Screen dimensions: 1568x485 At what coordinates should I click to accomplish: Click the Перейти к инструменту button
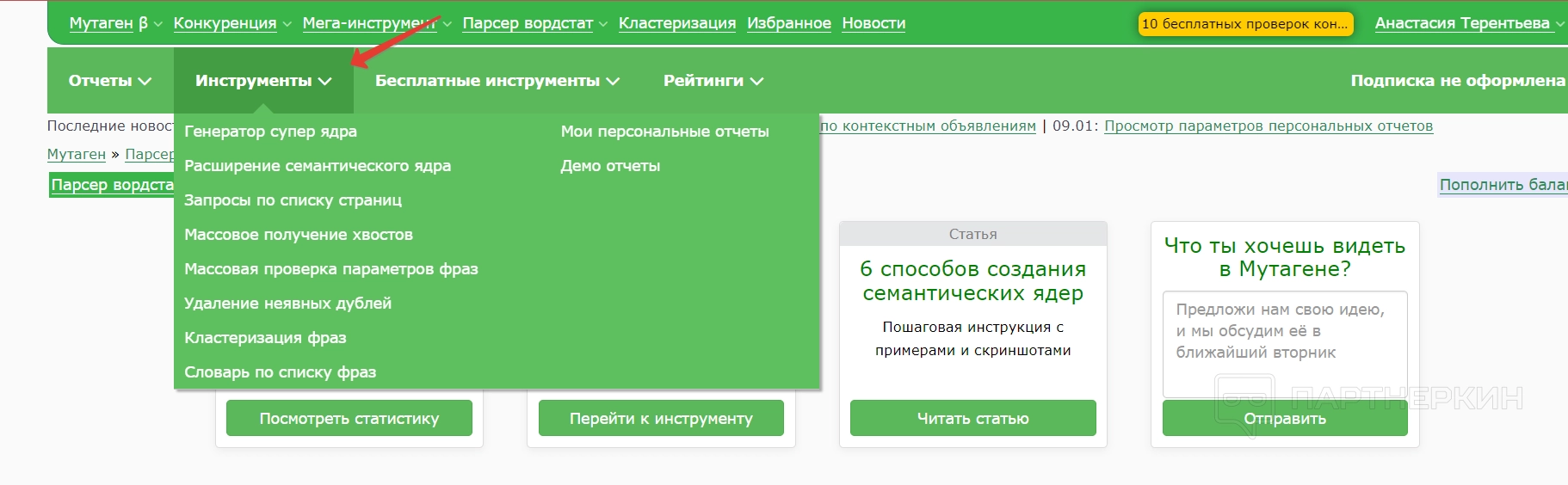661,418
